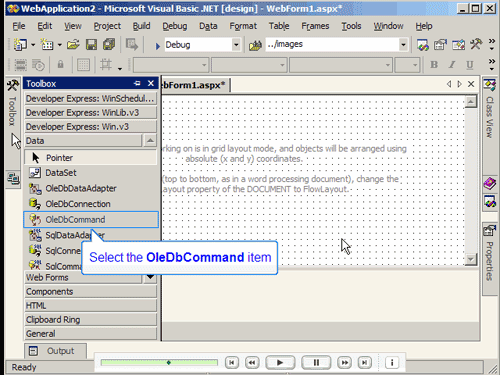Click the New Project toolbar icon

click(20, 44)
